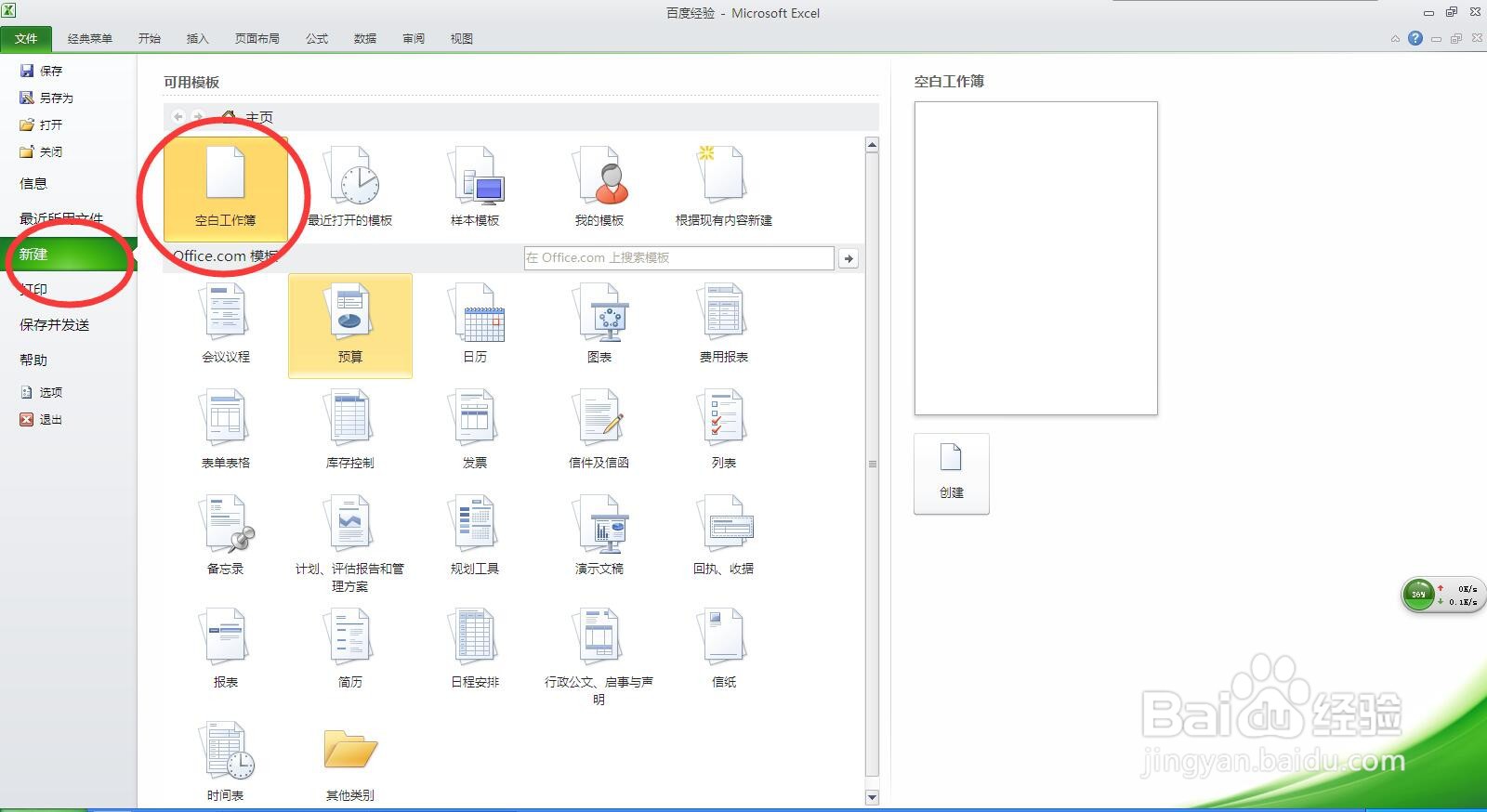Open 计划、评估报告和管理方案 category
Screen dimensions: 1487x812
pos(350,544)
